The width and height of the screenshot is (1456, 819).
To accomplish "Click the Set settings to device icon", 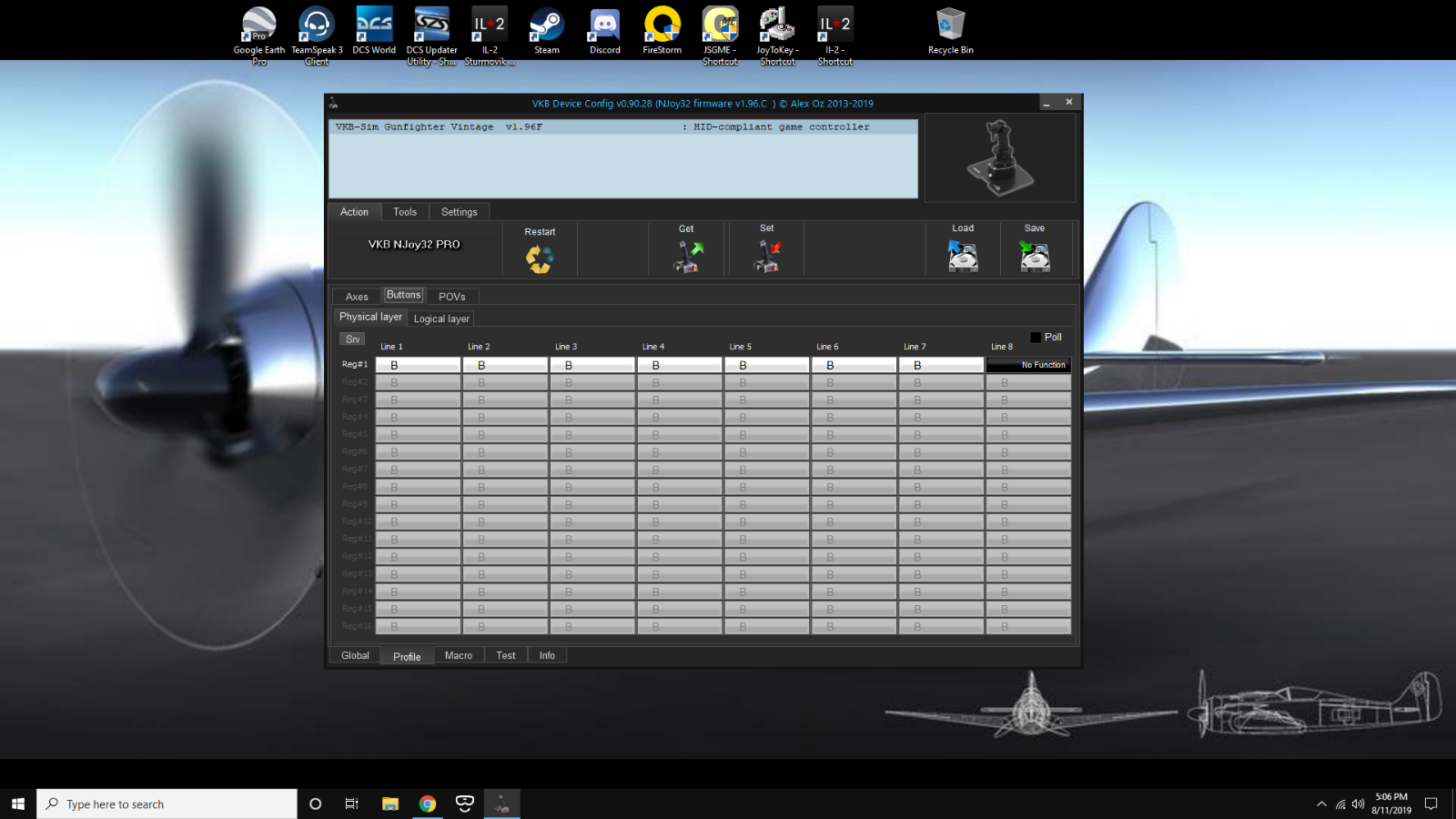I will pos(767,257).
